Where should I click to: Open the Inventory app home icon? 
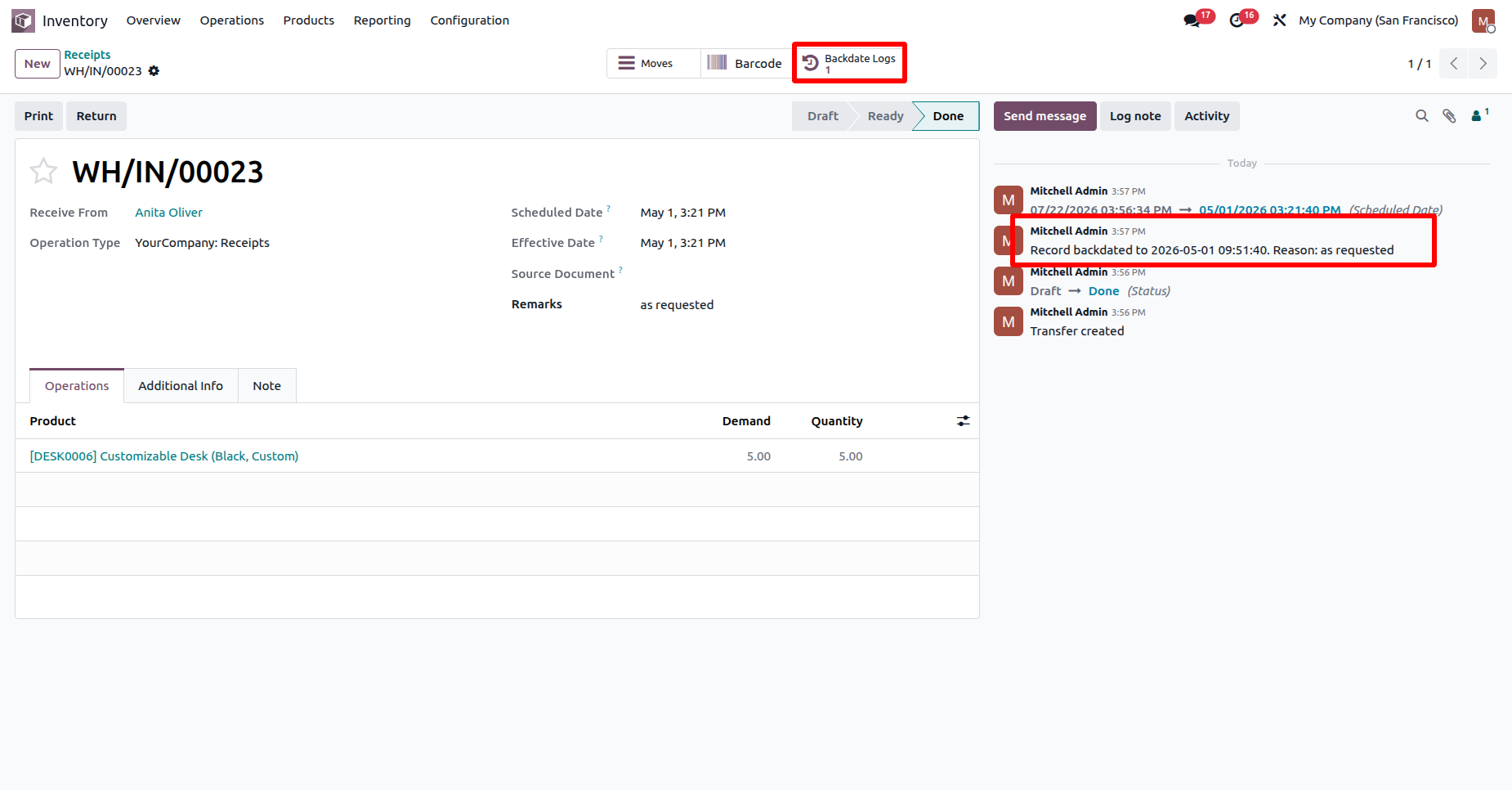[23, 20]
